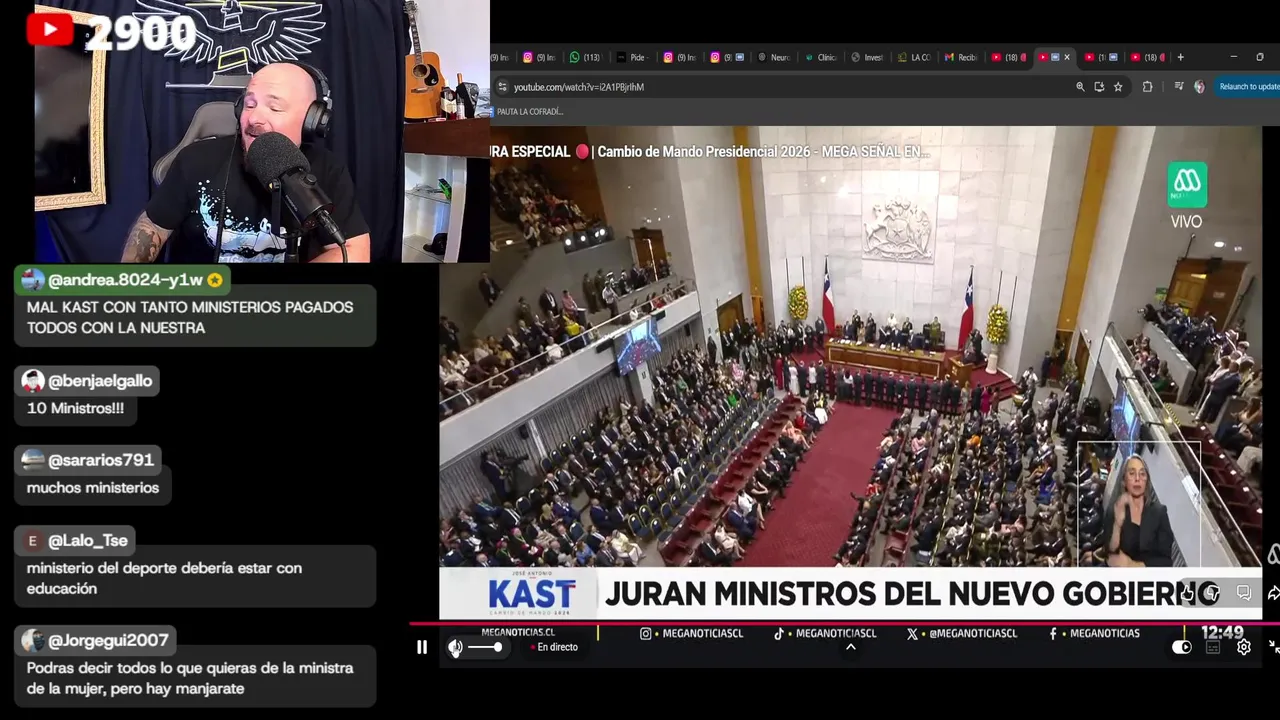The height and width of the screenshot is (720, 1280).
Task: Share the video with the arrow icon
Action: coord(1273,593)
